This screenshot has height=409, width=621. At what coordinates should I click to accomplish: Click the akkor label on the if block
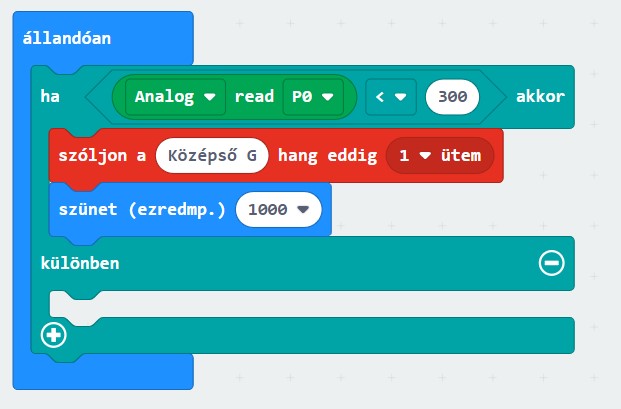(x=540, y=97)
